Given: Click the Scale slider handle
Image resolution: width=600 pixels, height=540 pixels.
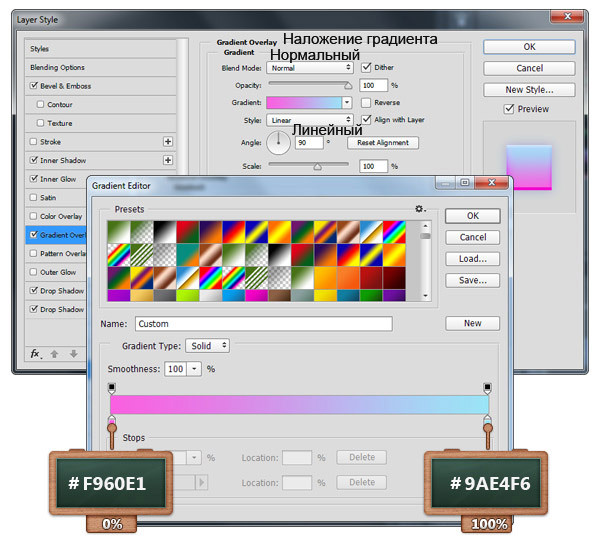Looking at the screenshot, I should click(317, 167).
